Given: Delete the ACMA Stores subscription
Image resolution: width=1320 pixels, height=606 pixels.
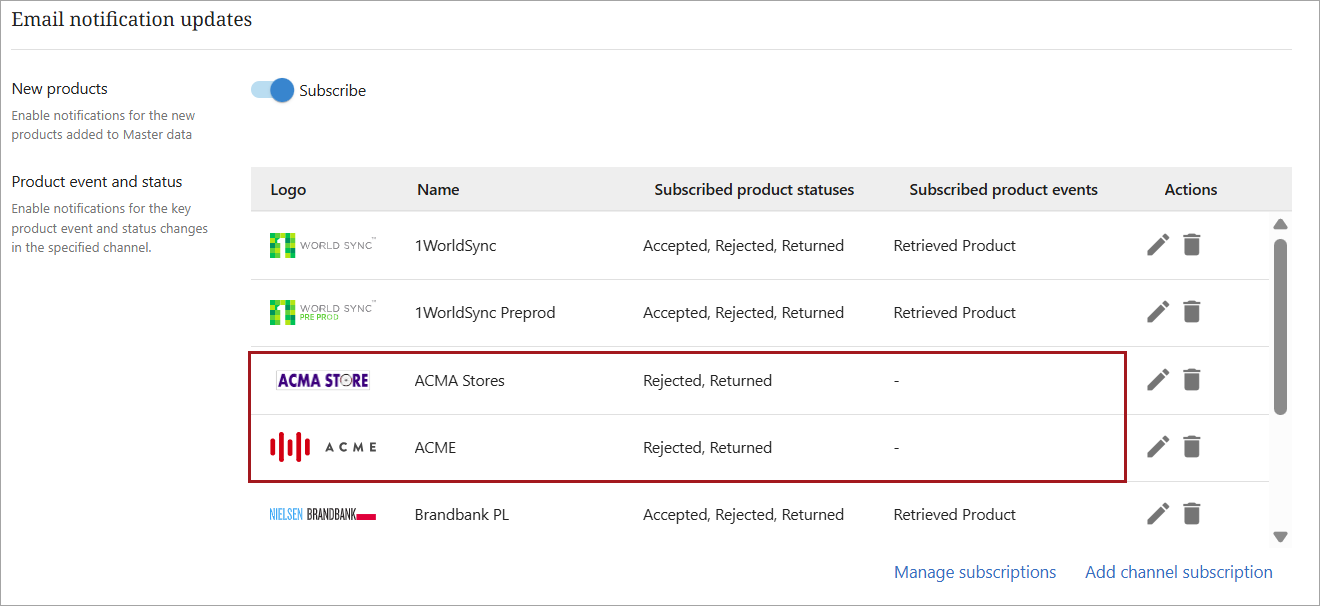Looking at the screenshot, I should pos(1191,380).
